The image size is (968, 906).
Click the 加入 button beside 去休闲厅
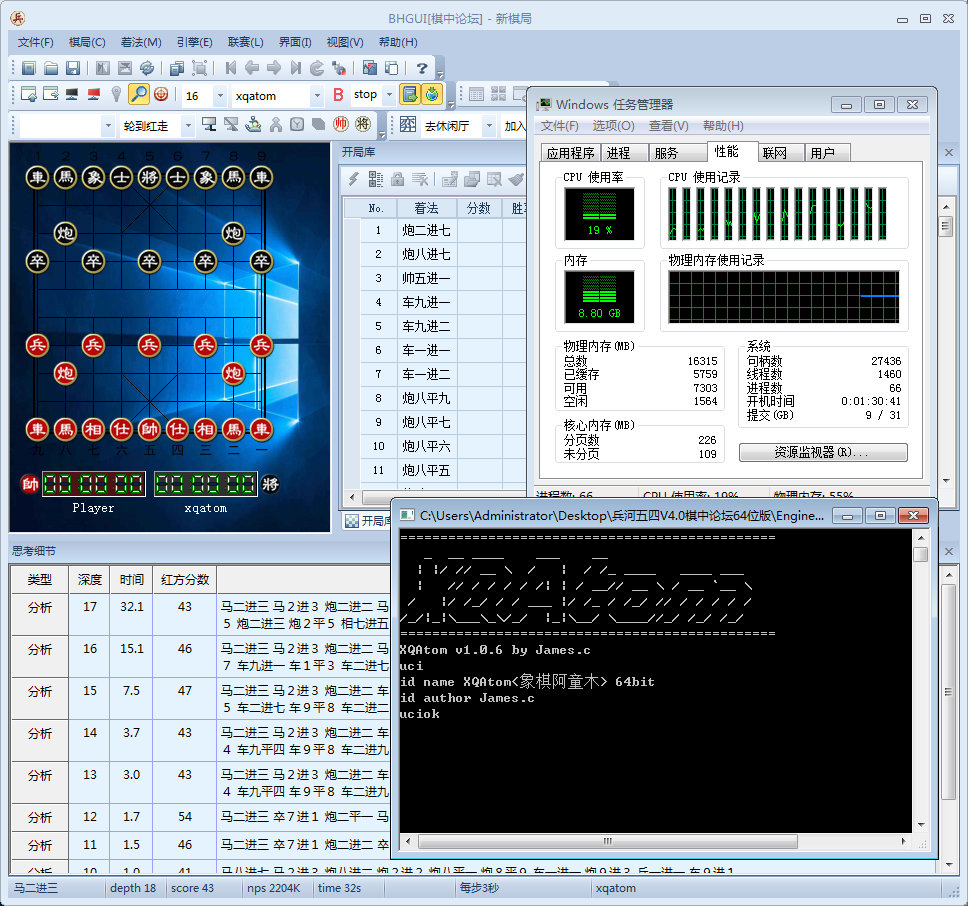point(514,126)
